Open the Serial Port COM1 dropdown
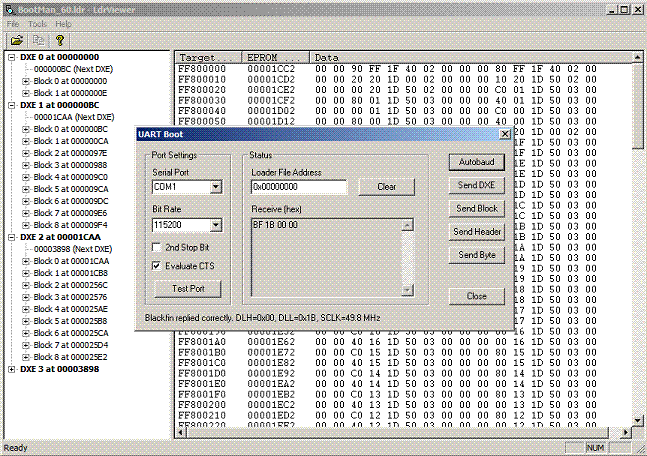The image size is (647, 456). pos(215,187)
